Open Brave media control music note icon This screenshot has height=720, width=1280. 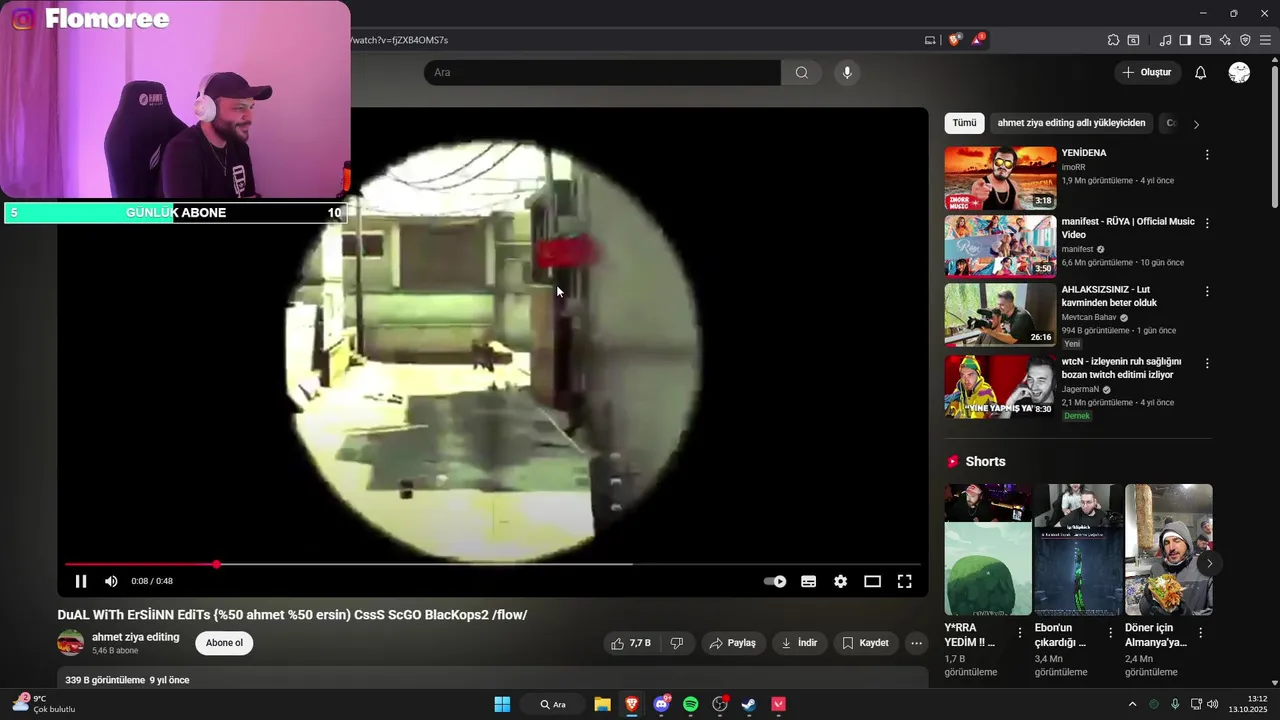click(x=1165, y=40)
